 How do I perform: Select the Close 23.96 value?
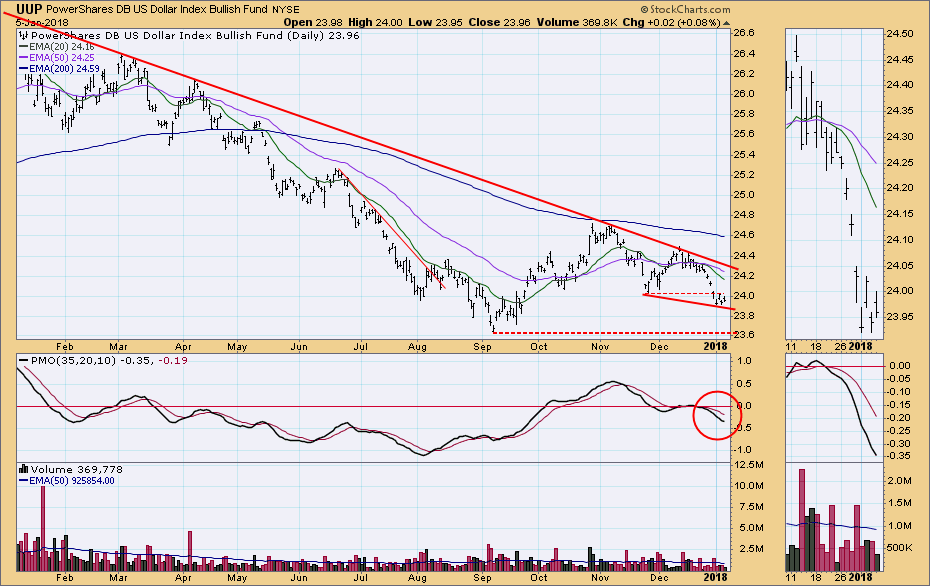(x=499, y=23)
